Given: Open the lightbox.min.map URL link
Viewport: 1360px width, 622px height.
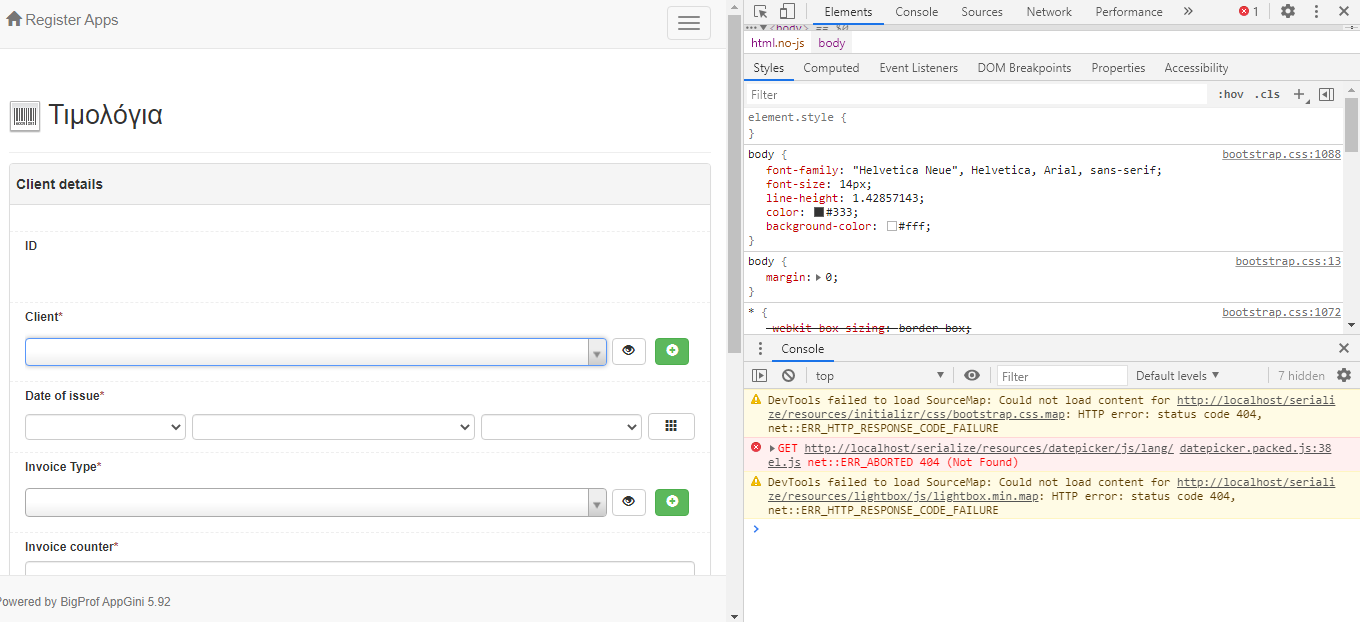Looking at the screenshot, I should click(1050, 489).
